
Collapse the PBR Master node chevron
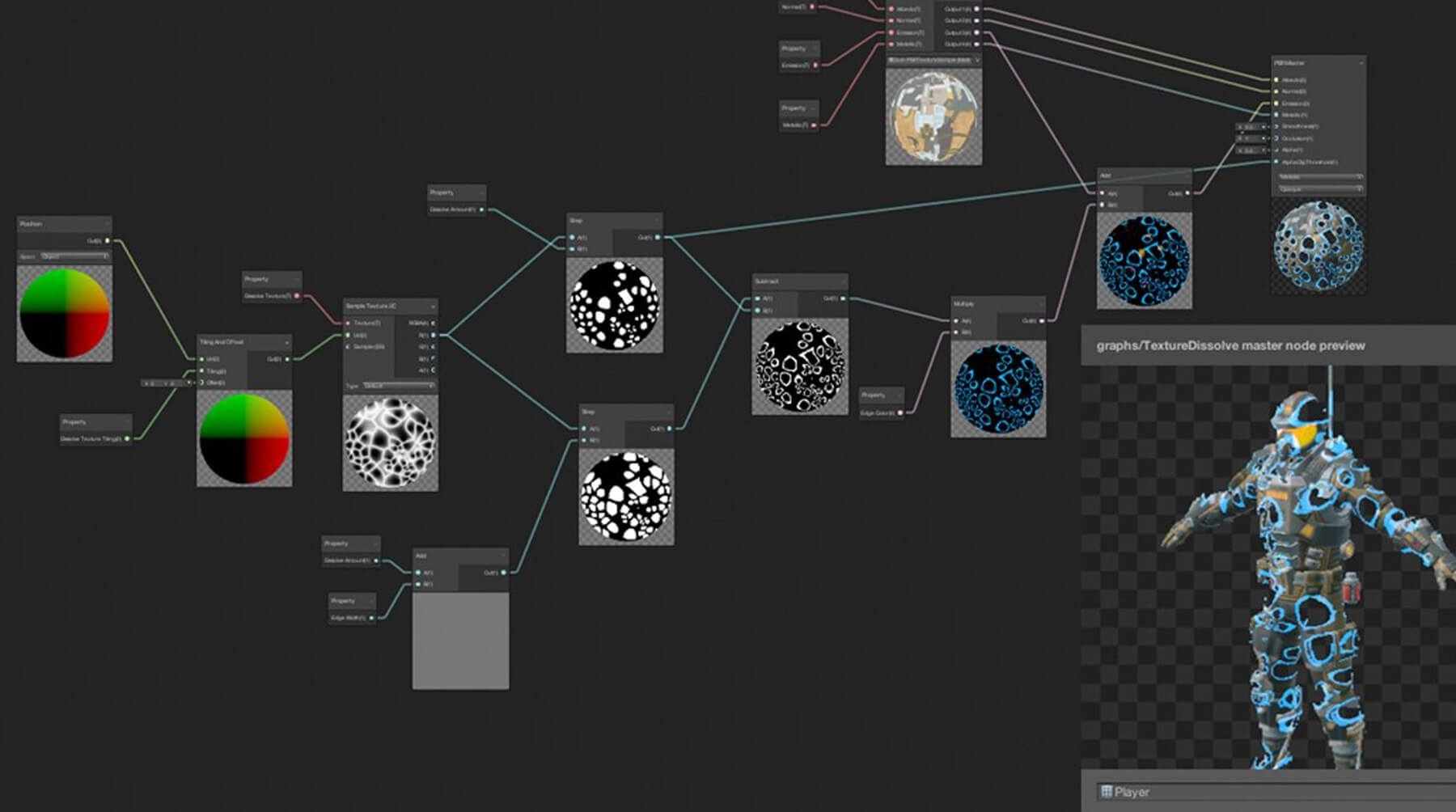click(1361, 63)
